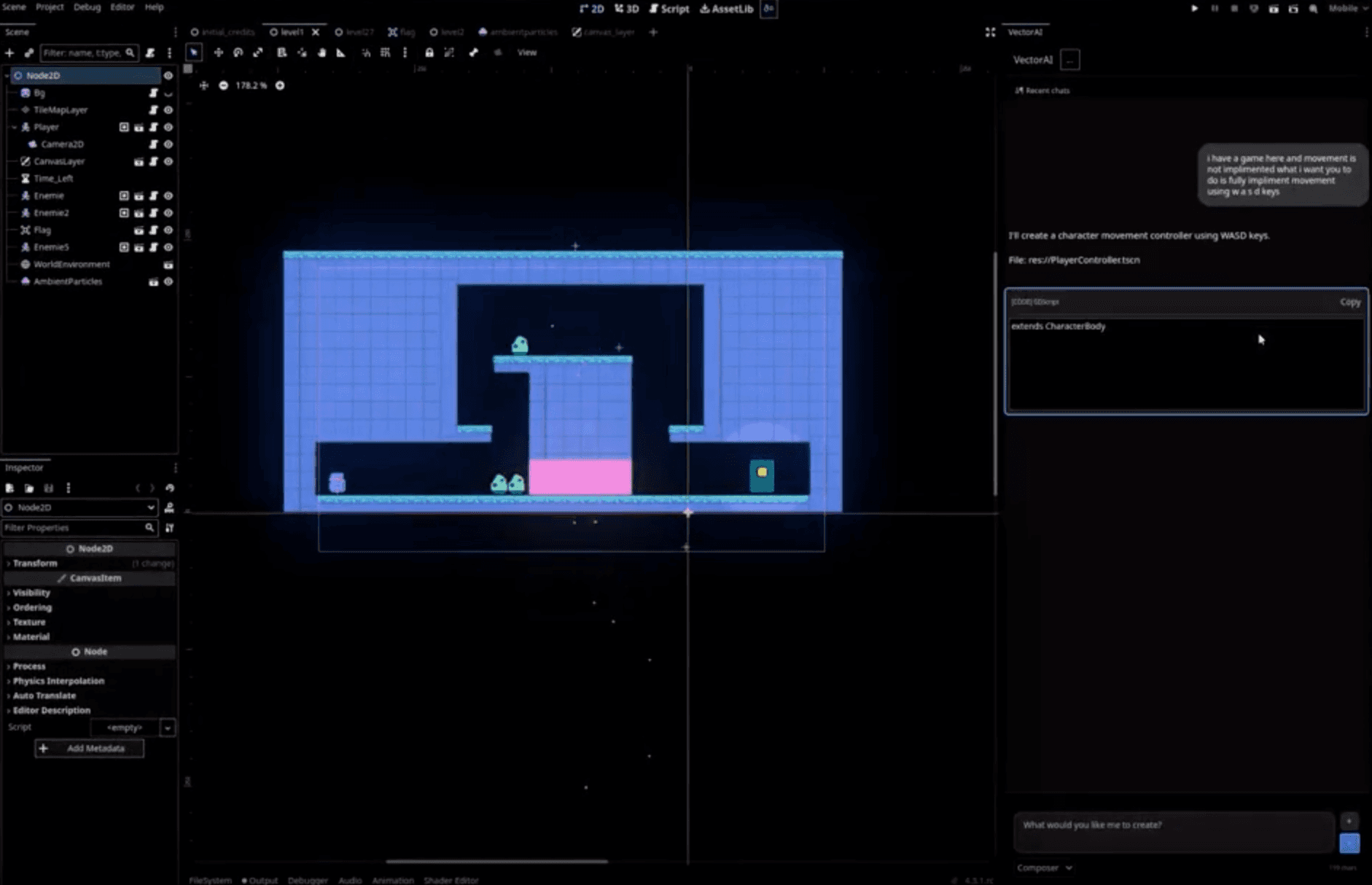Image resolution: width=1372 pixels, height=885 pixels.
Task: Click Copy on the VectorAI code block
Action: pos(1350,301)
